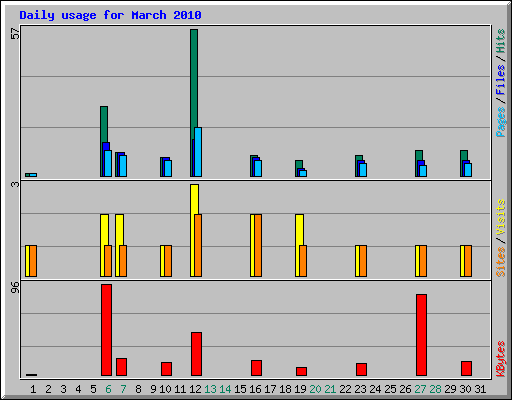Click the y-axis value 3 for visits
Viewport: 512px width, 400px height.
tap(15, 184)
